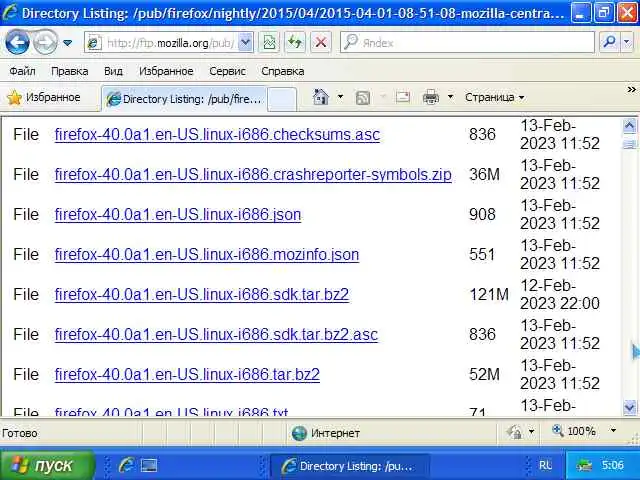
Task: Click the vertical scrollbar thumb
Action: pyautogui.click(x=629, y=144)
